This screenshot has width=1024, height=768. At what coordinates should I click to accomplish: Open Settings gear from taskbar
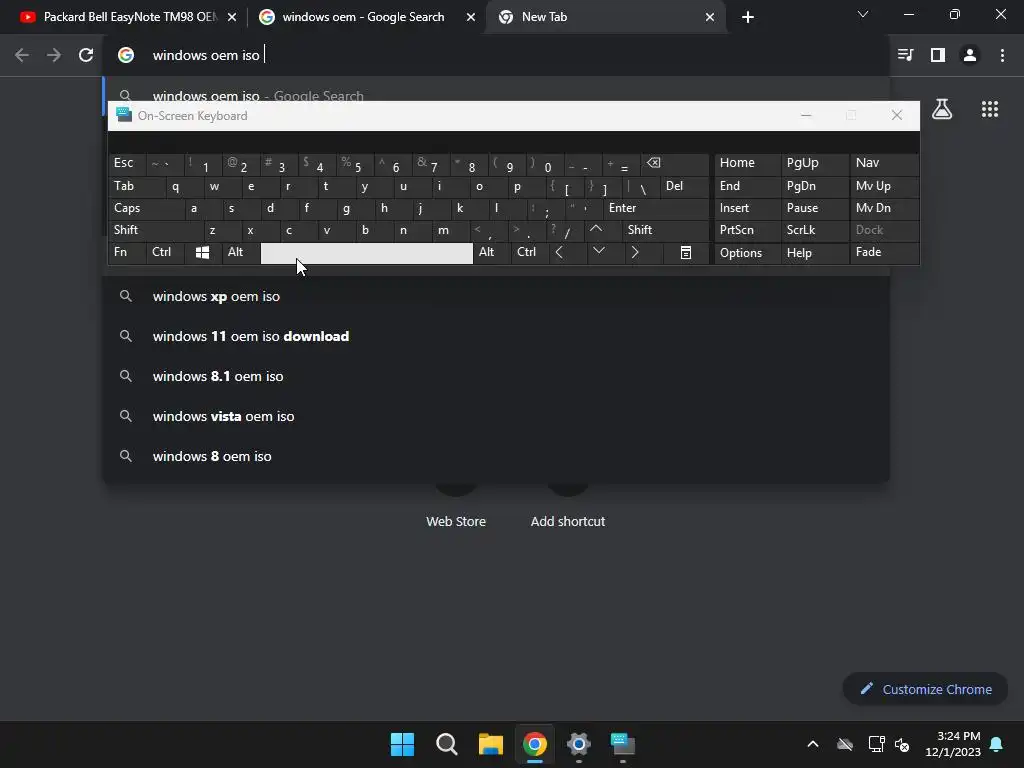click(x=579, y=744)
